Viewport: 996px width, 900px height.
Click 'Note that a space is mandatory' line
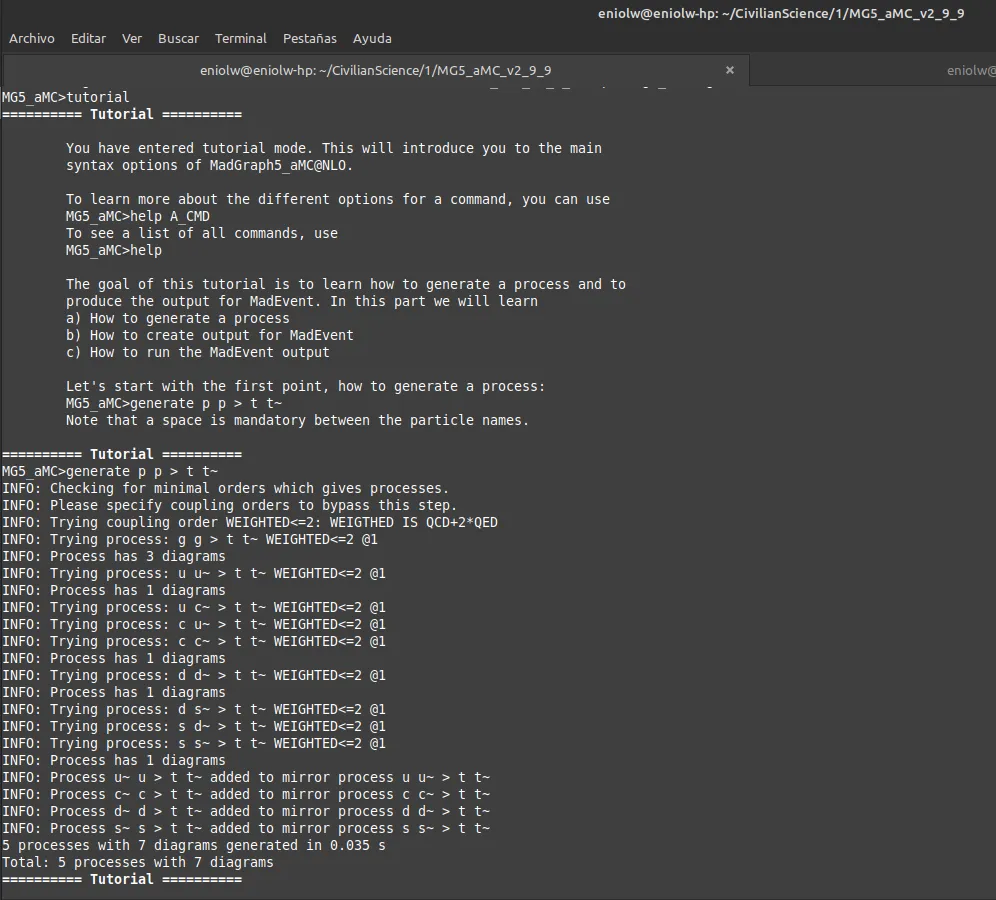click(297, 420)
